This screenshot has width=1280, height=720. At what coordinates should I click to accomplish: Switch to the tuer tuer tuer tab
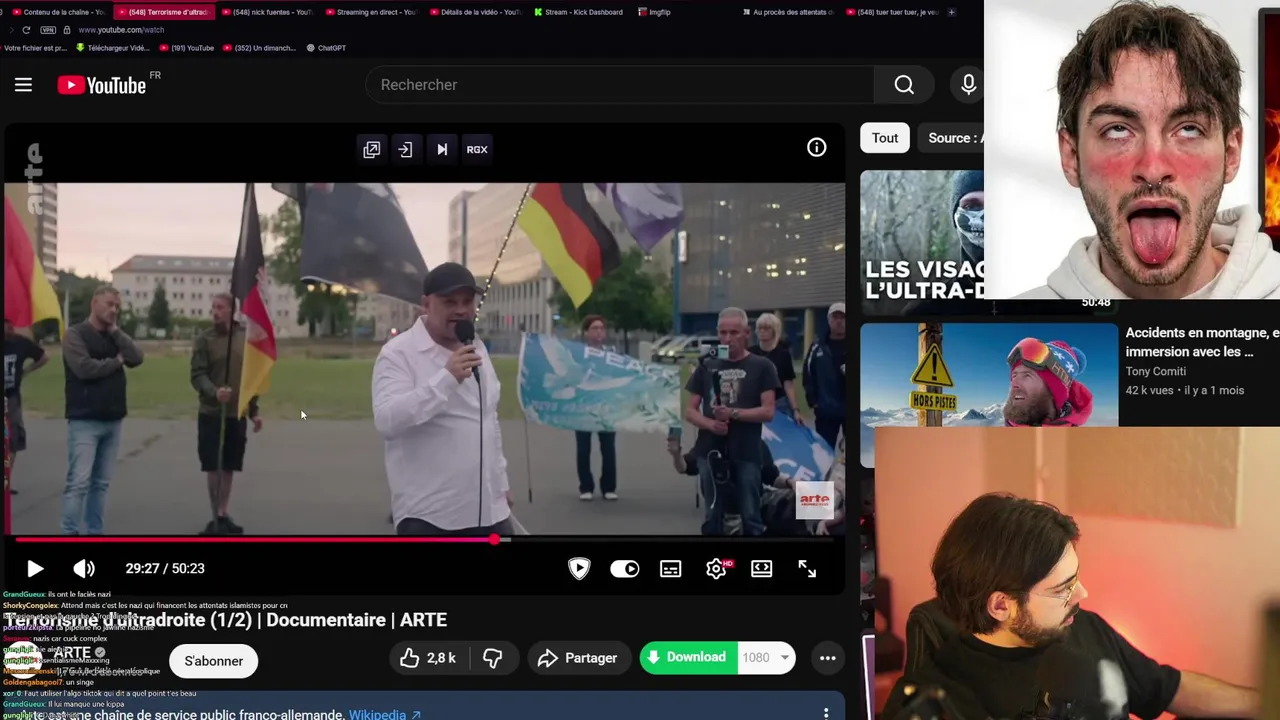(x=892, y=12)
